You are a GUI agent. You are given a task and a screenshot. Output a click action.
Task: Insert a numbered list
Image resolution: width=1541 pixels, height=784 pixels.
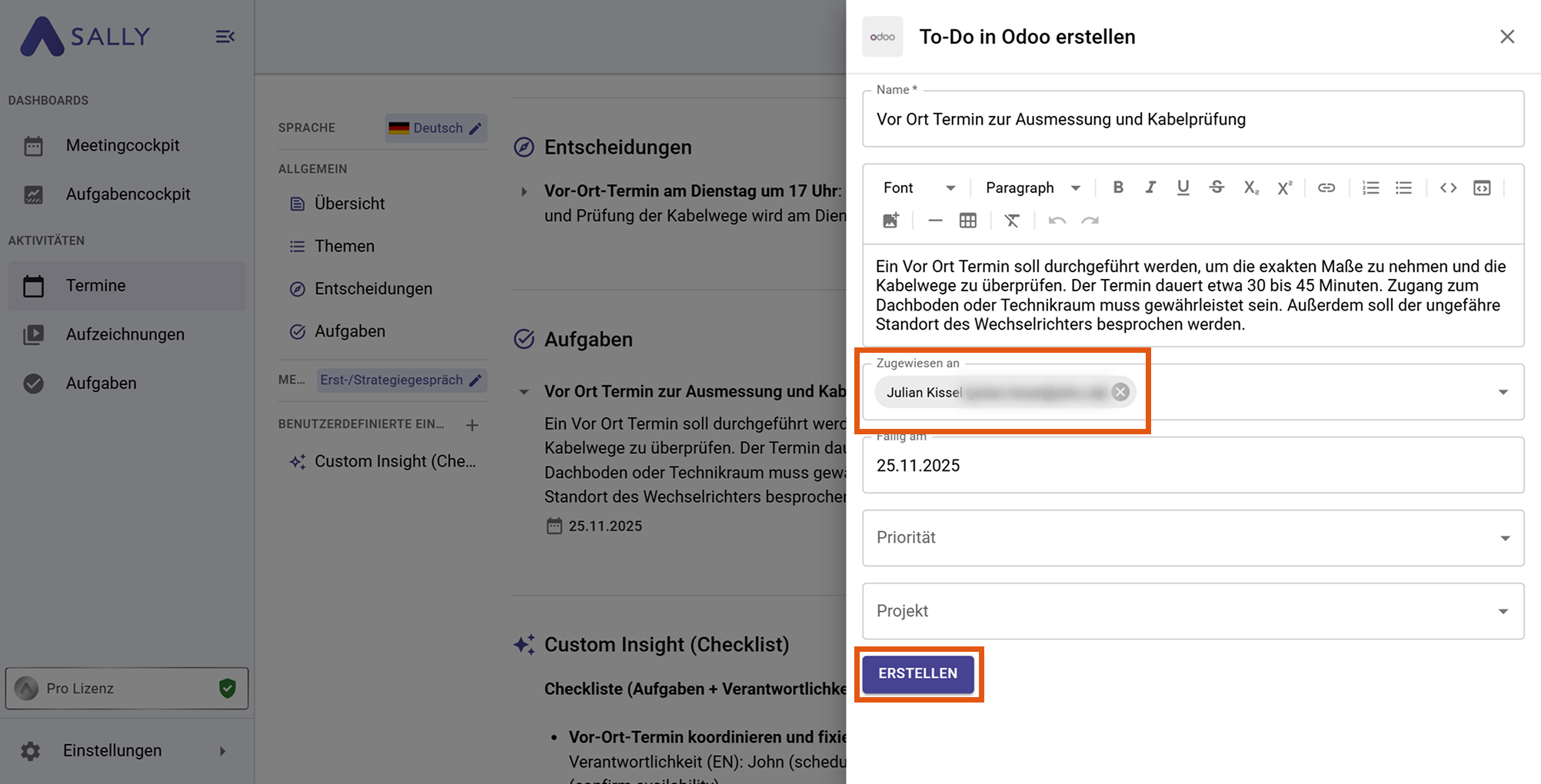[x=1370, y=188]
